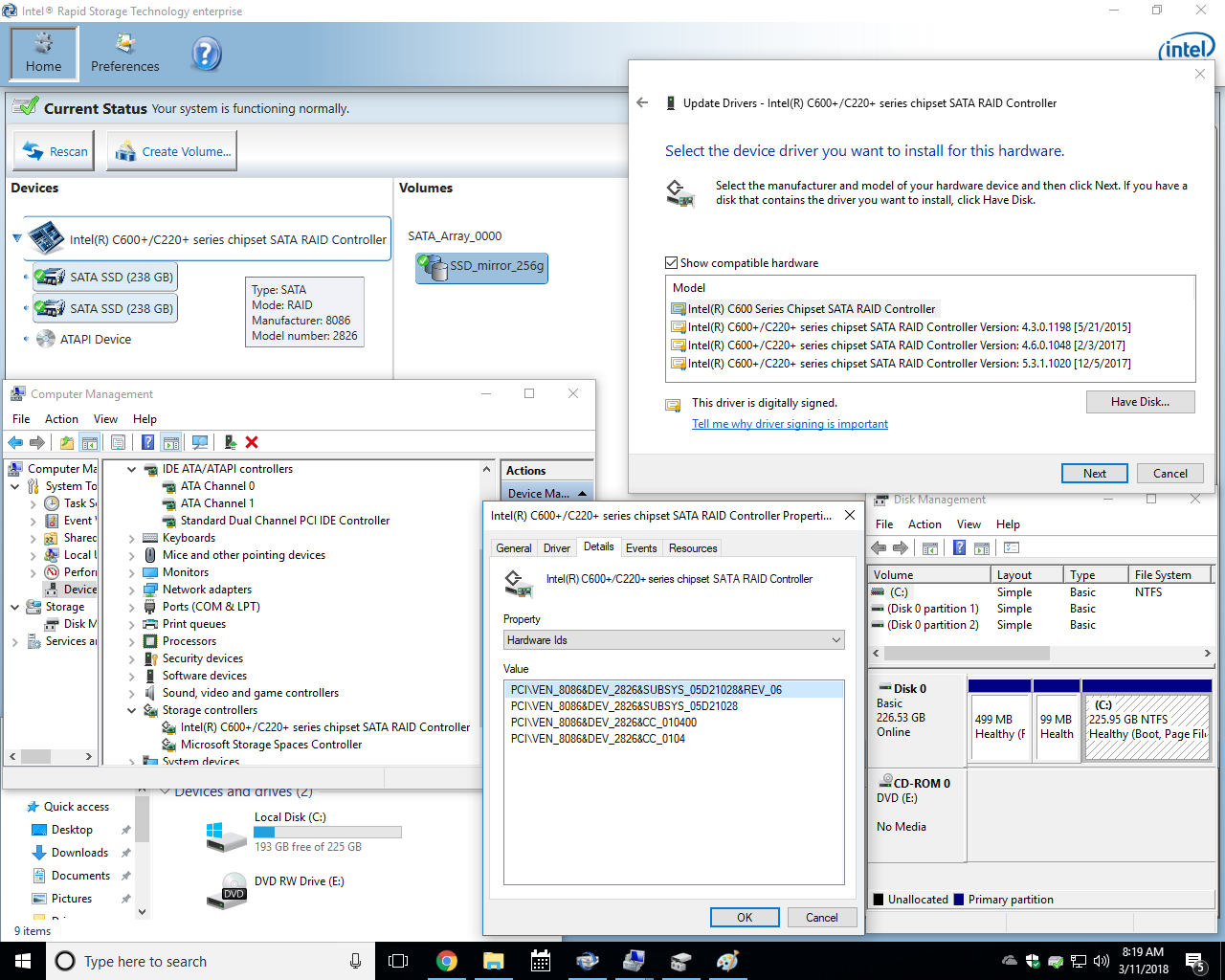The width and height of the screenshot is (1225, 980).
Task: Open File menu in Computer Management
Action: (21, 418)
